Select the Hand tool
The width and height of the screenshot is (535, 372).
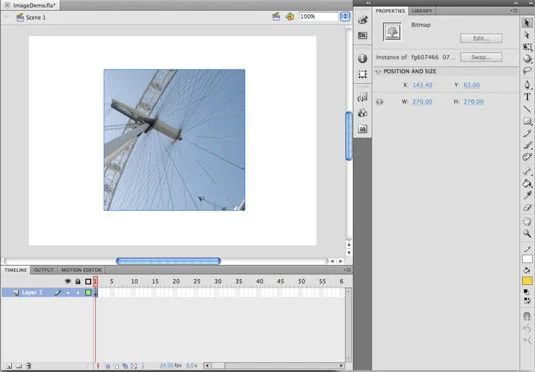(527, 221)
